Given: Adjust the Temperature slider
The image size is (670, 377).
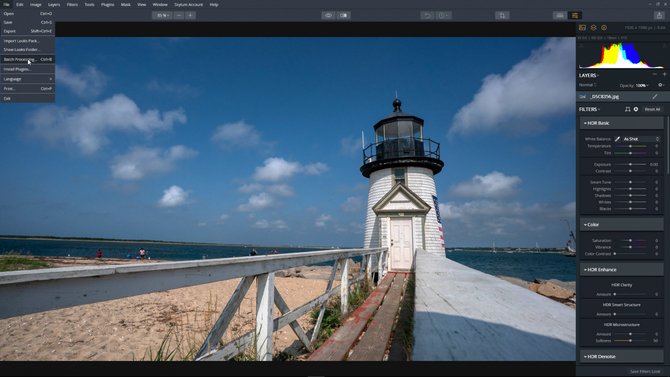Looking at the screenshot, I should (631, 146).
